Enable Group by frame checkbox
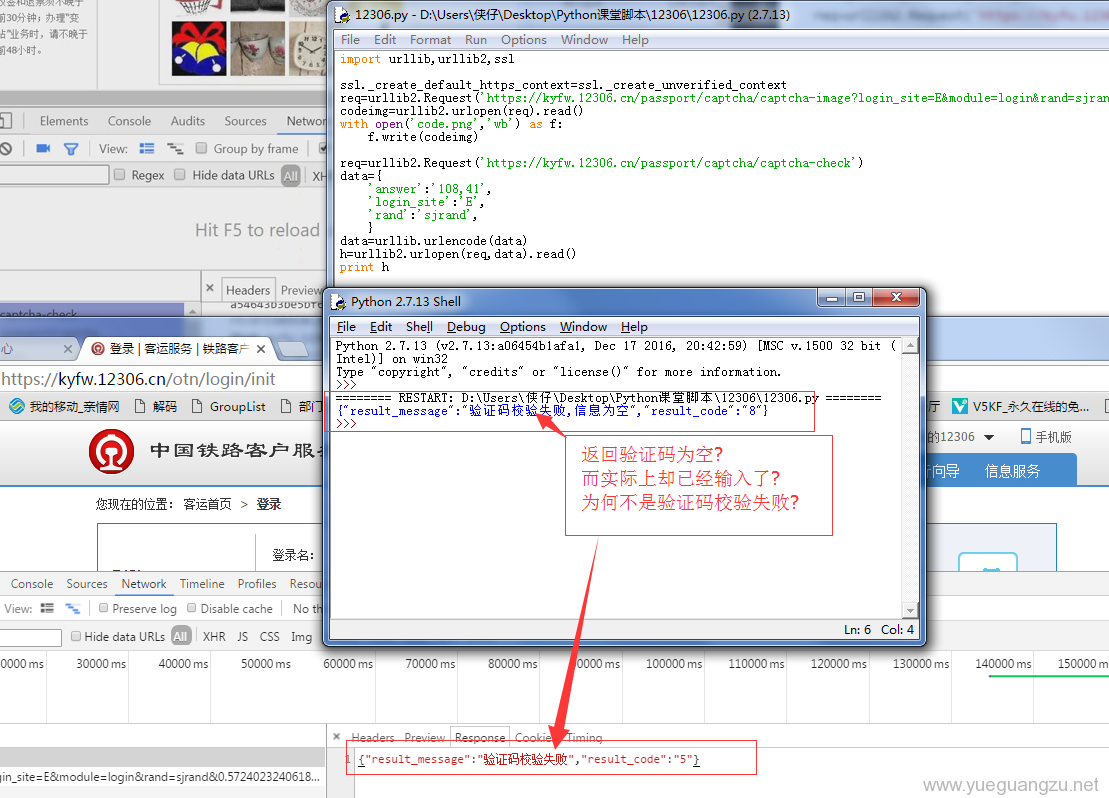Viewport: 1109px width, 798px height. pyautogui.click(x=202, y=148)
